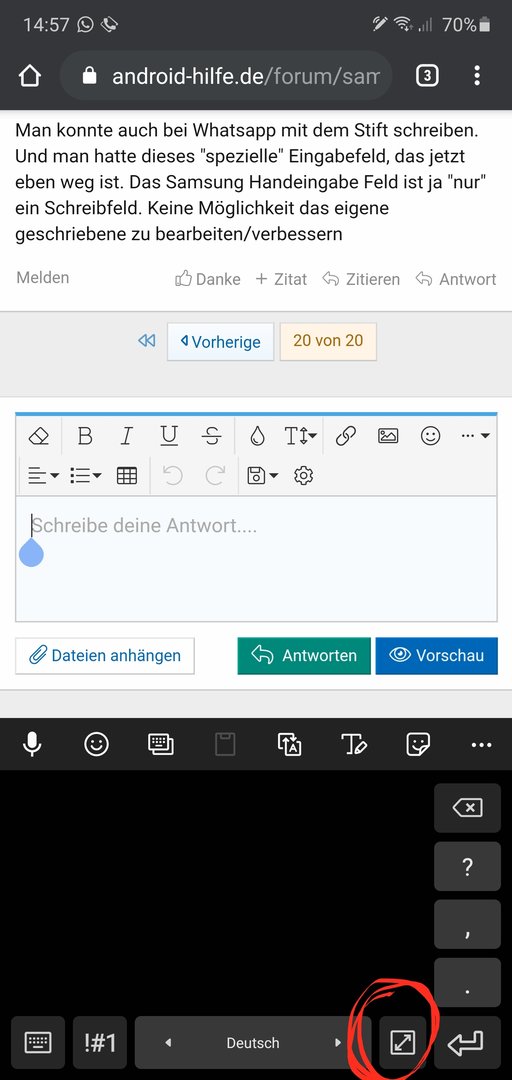Open browser tab switcher showing 3
The image size is (512, 1080).
click(427, 76)
